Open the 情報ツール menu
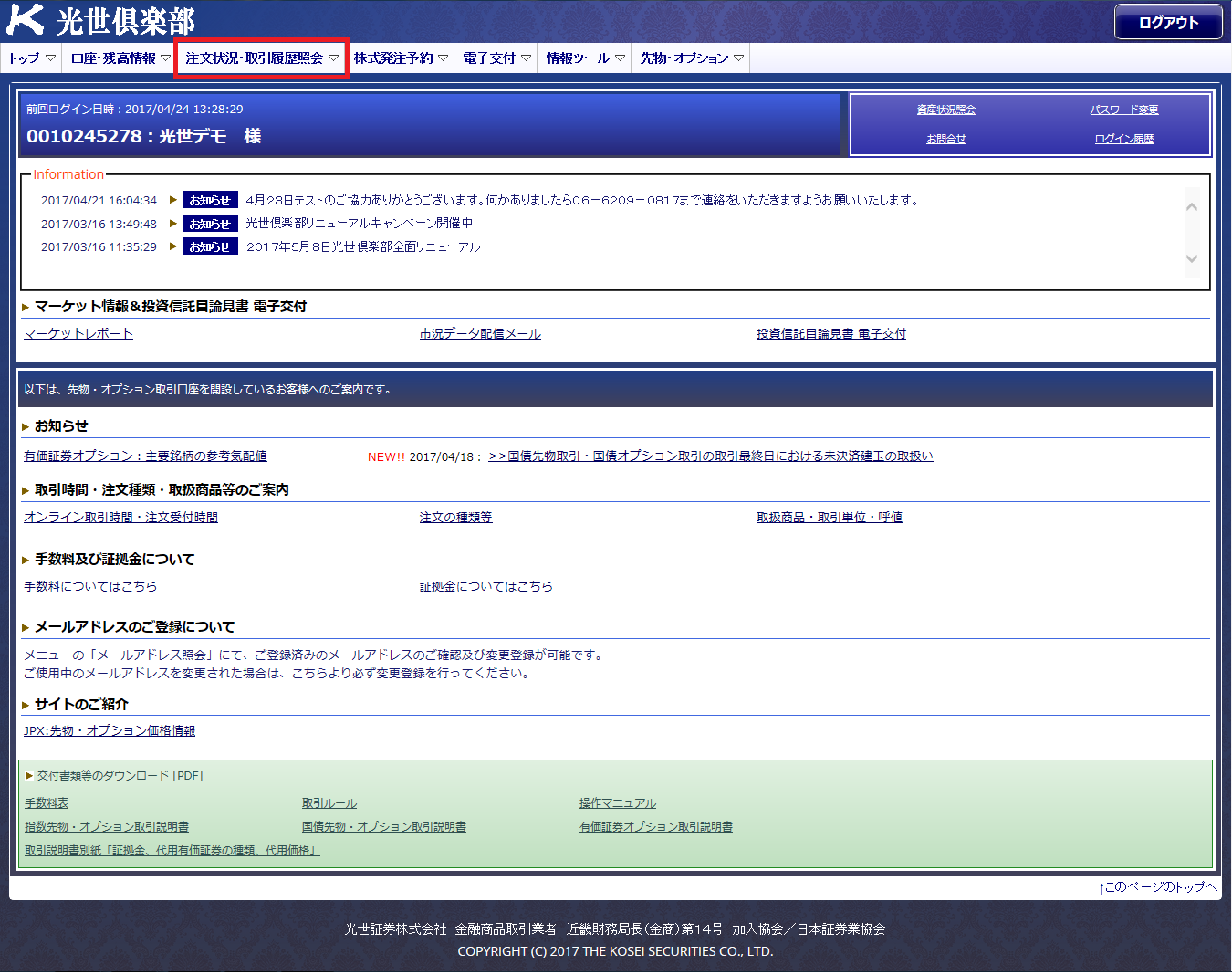The height and width of the screenshot is (975, 1232). [x=585, y=58]
